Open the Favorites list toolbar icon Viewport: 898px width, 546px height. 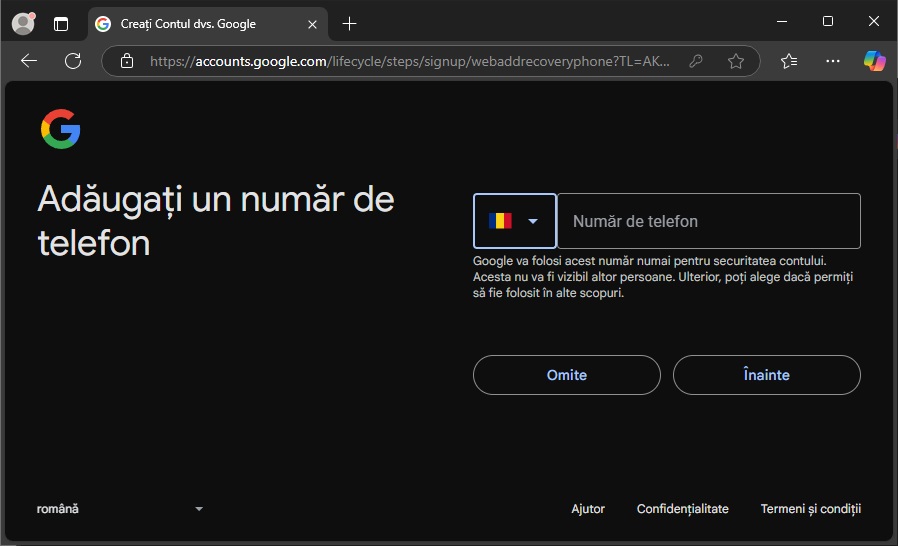click(789, 61)
